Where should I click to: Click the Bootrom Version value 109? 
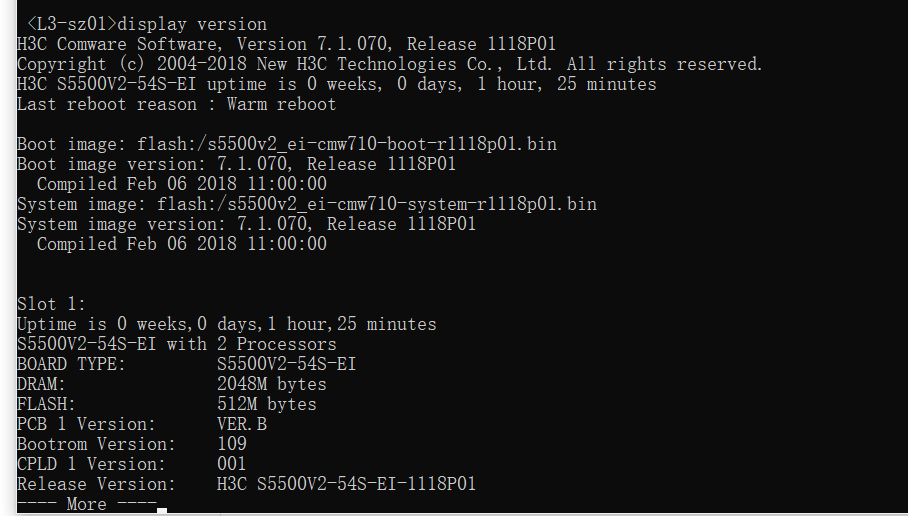232,444
